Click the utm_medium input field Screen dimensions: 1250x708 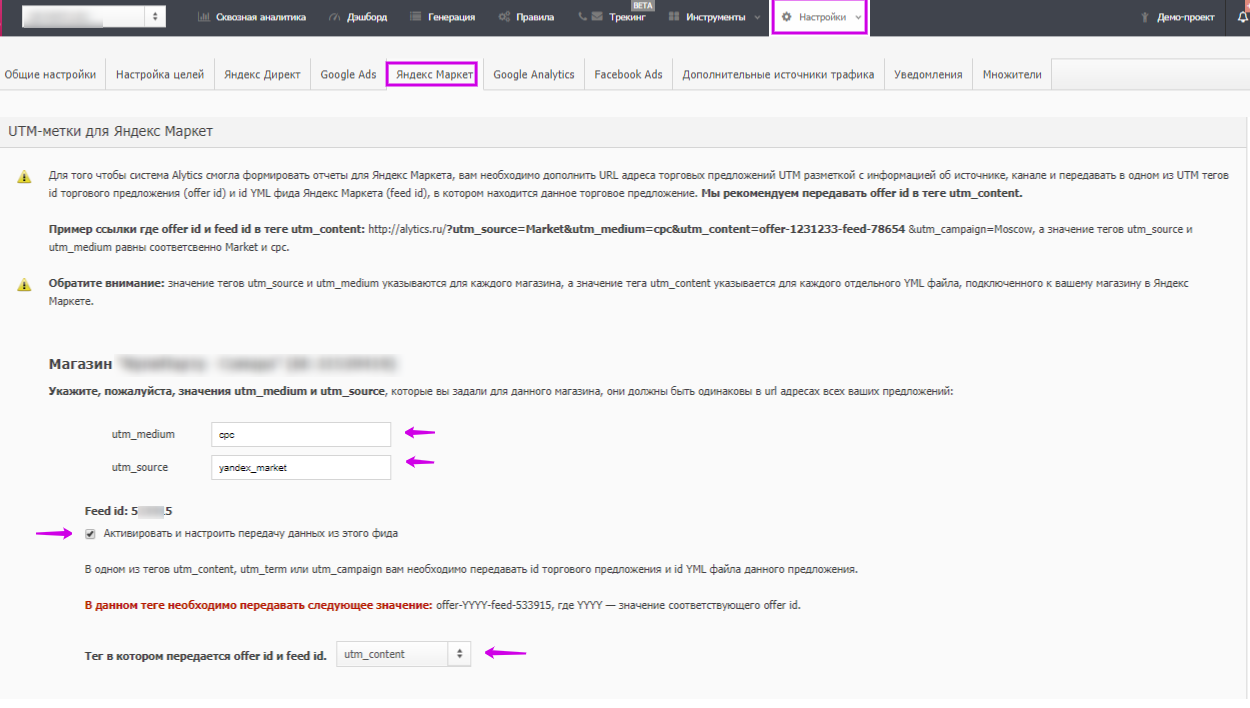tap(301, 435)
